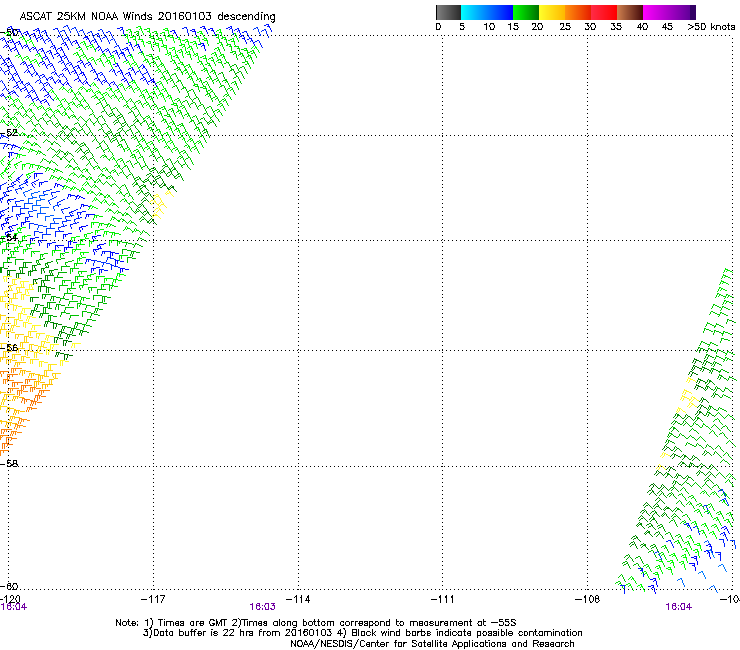Click the -58 latitude axis label
The width and height of the screenshot is (740, 650).
[9, 464]
